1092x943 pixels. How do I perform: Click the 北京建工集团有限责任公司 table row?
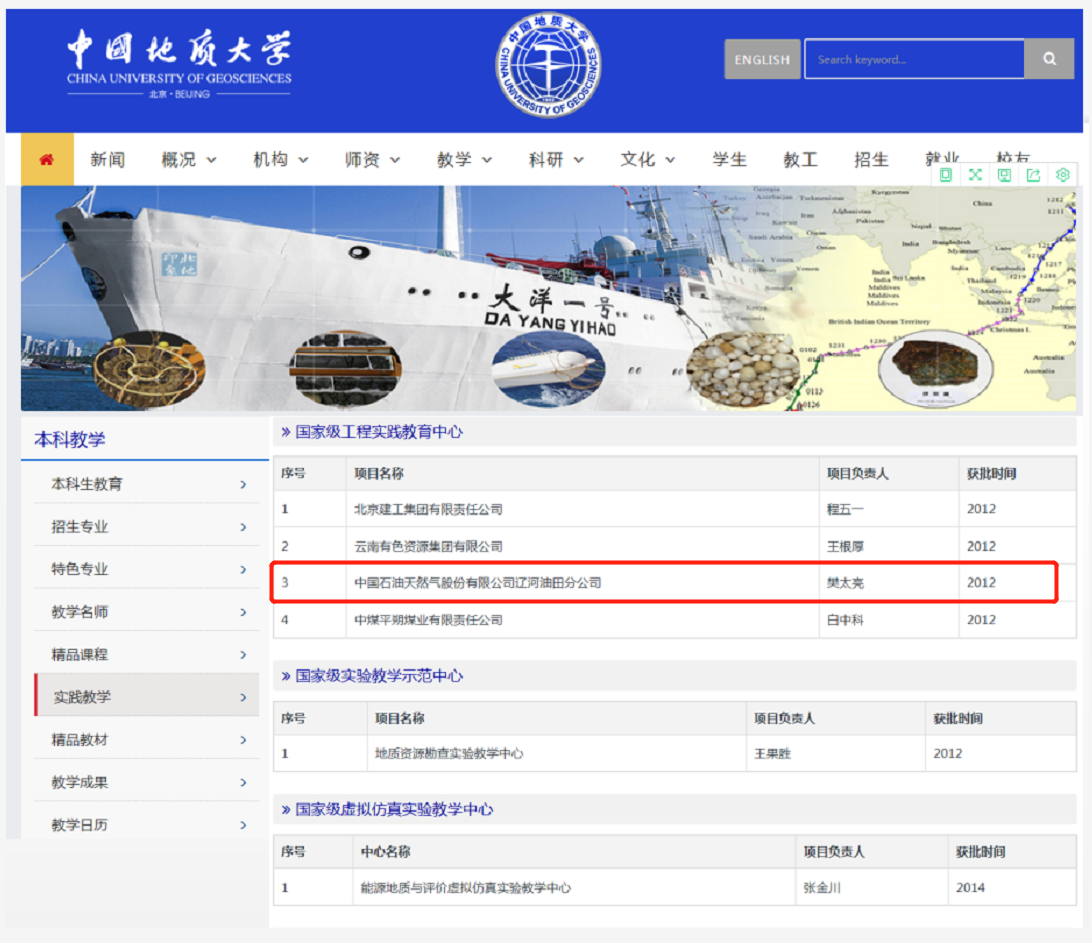tap(428, 509)
